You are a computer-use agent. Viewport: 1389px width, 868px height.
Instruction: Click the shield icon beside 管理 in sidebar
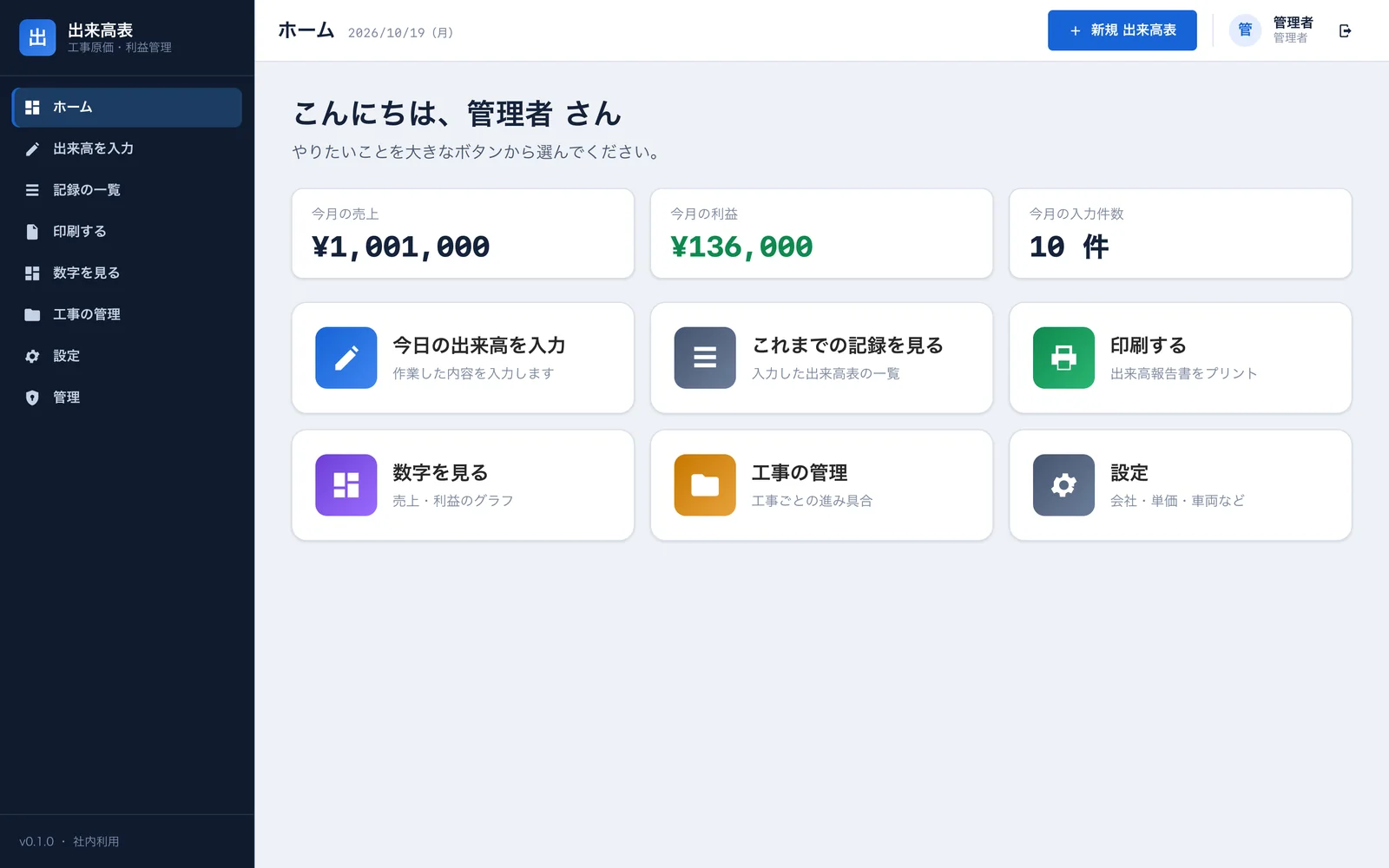coord(32,398)
